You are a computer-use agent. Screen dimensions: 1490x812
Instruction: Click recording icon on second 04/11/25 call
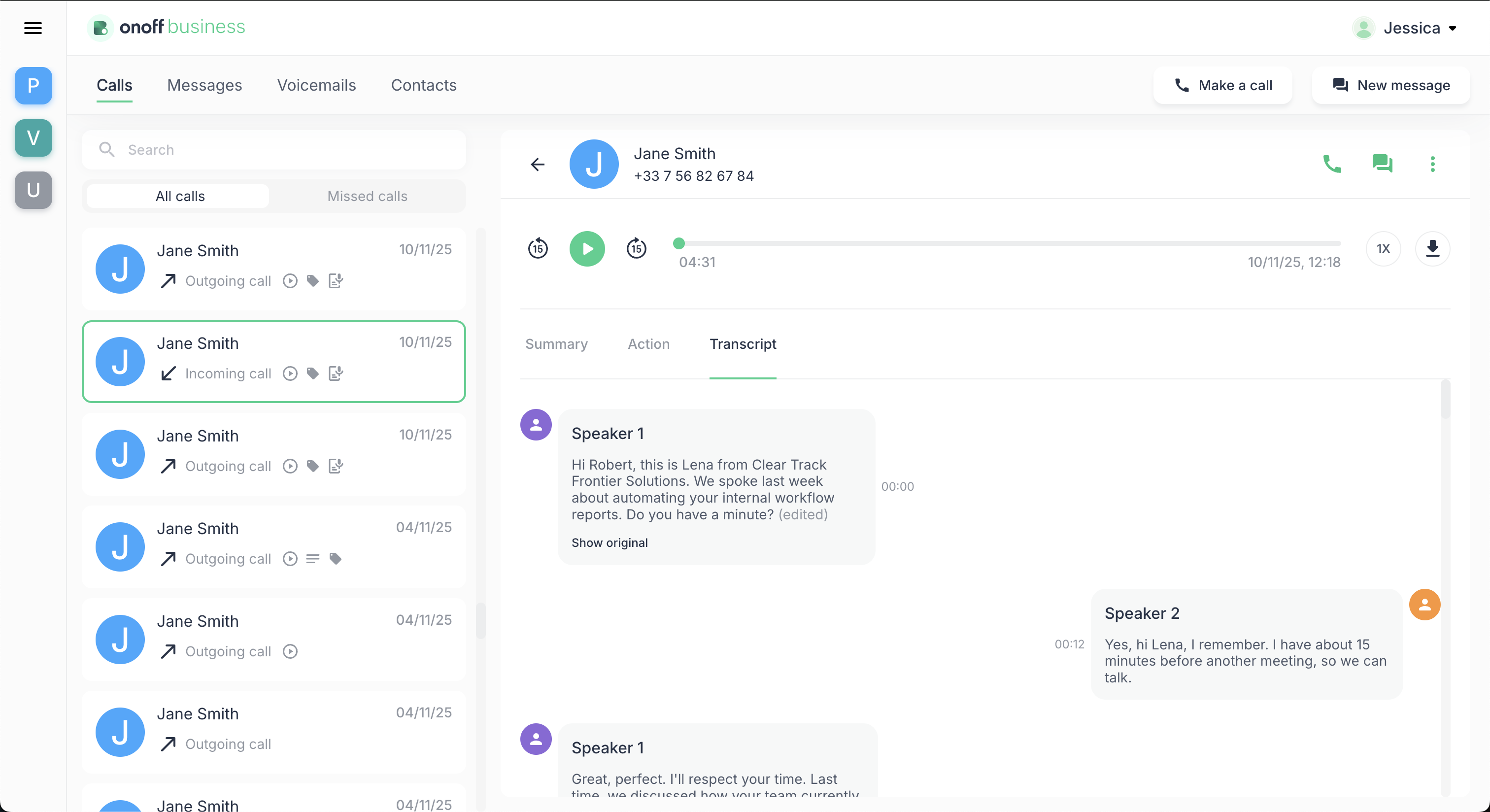[290, 651]
